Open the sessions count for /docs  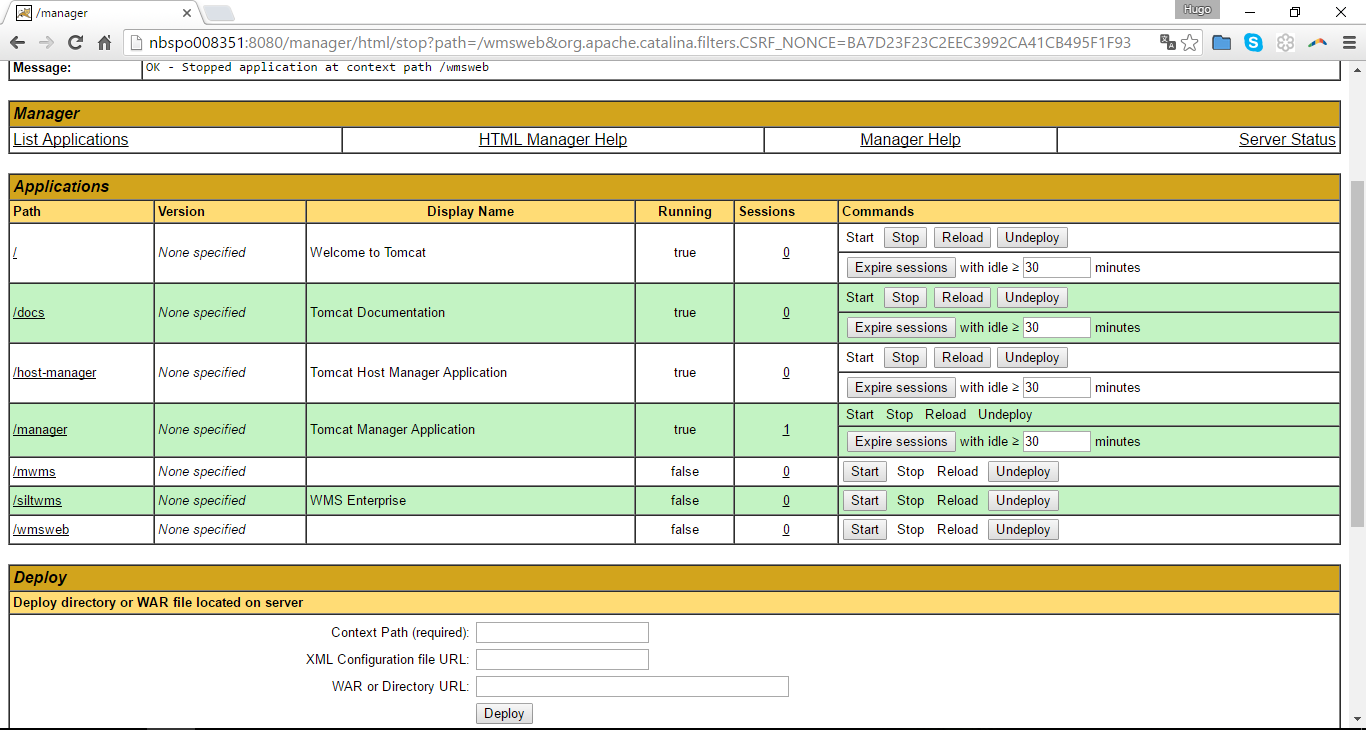point(786,312)
